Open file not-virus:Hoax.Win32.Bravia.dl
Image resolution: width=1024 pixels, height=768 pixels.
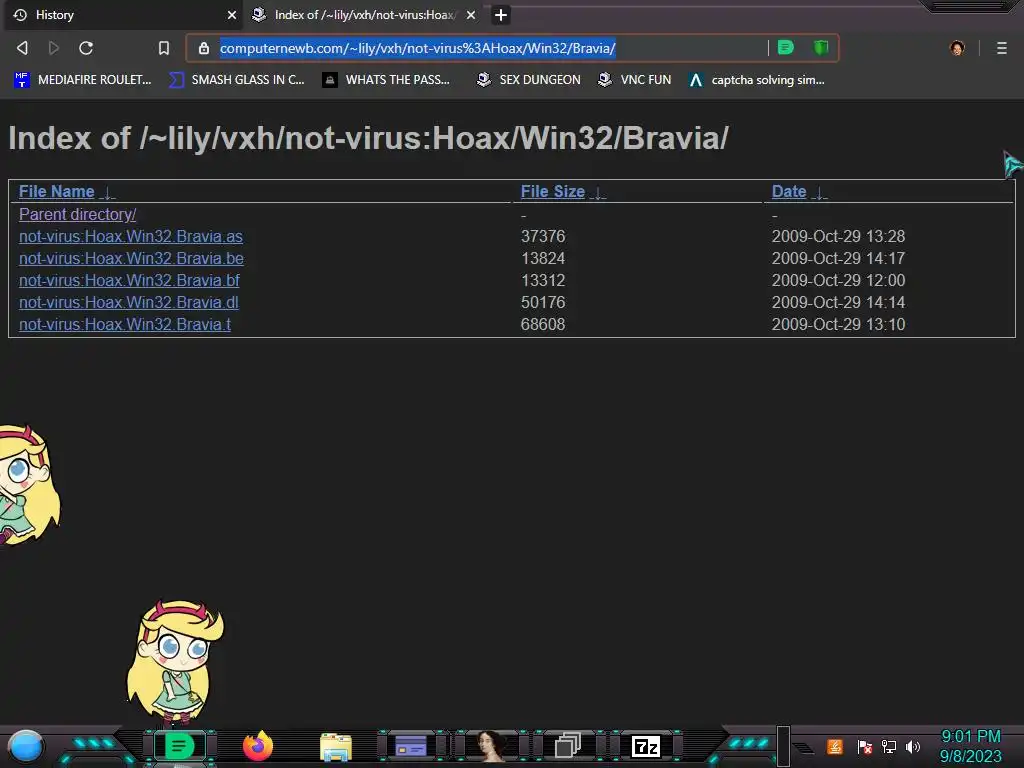point(129,302)
